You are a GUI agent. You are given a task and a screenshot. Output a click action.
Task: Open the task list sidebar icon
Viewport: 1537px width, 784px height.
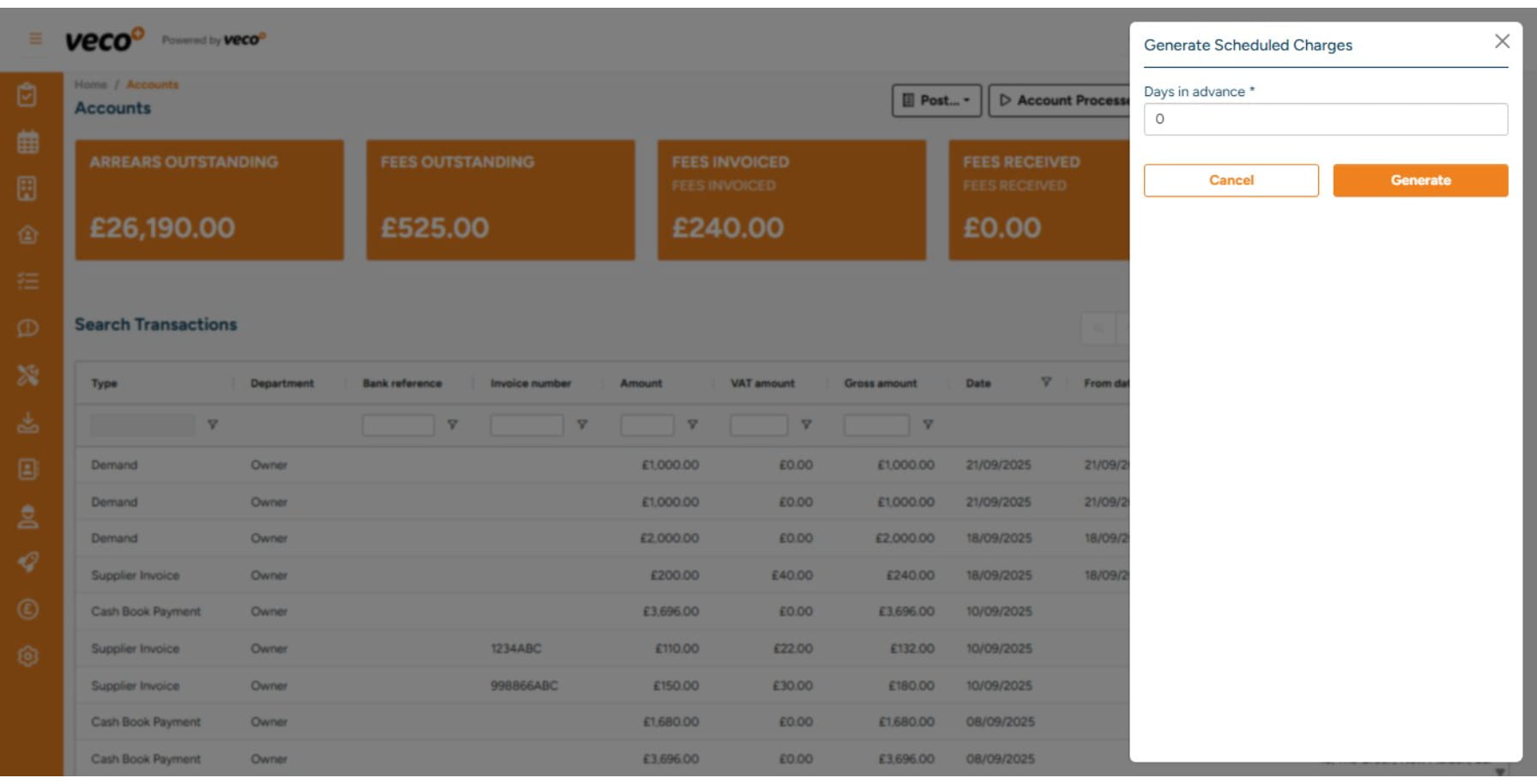point(27,281)
